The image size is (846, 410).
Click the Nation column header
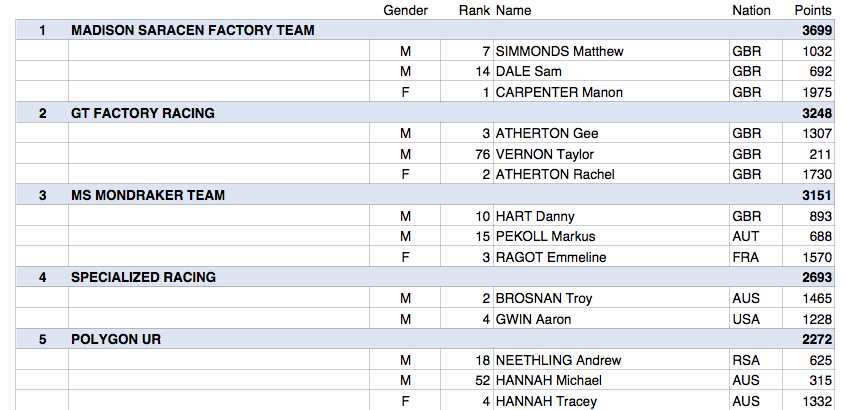751,10
